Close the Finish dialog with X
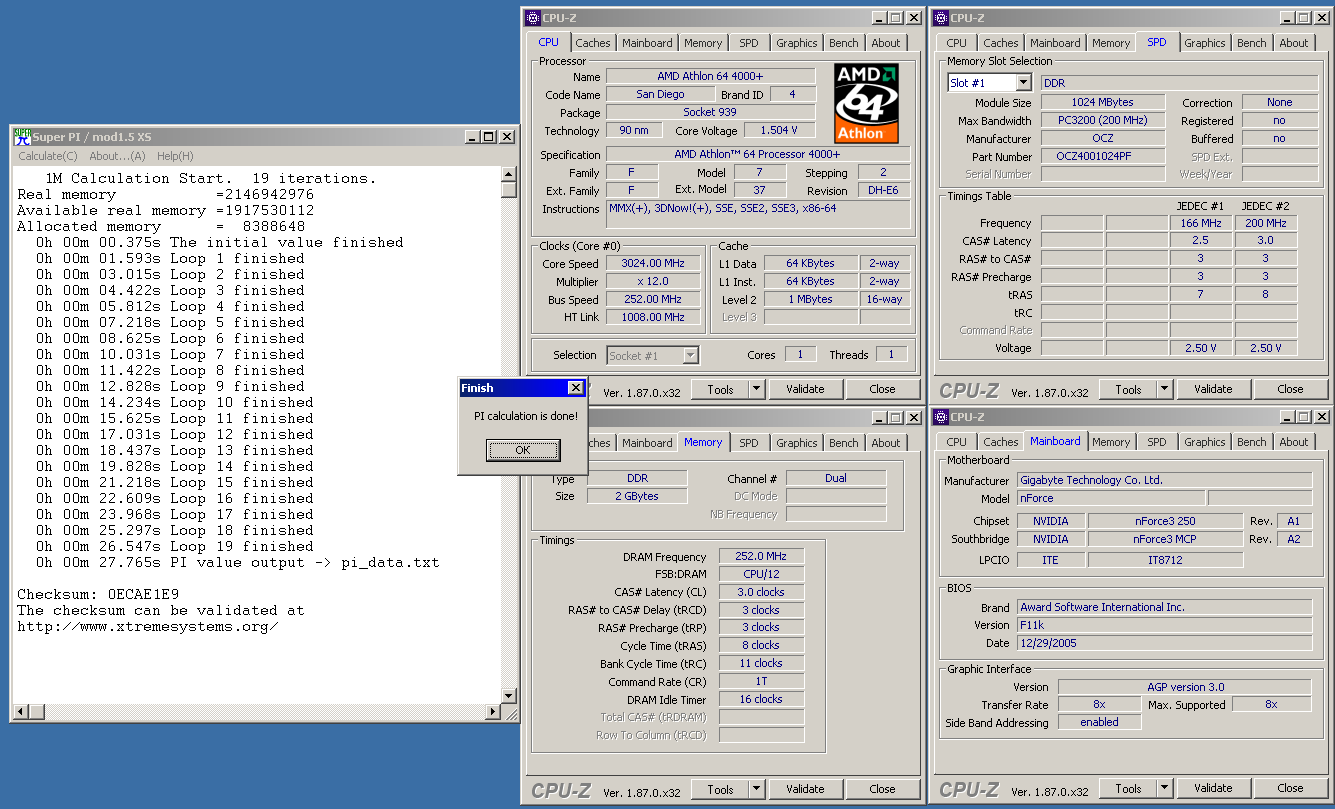Screen dimensions: 1335x809 pyautogui.click(x=575, y=388)
